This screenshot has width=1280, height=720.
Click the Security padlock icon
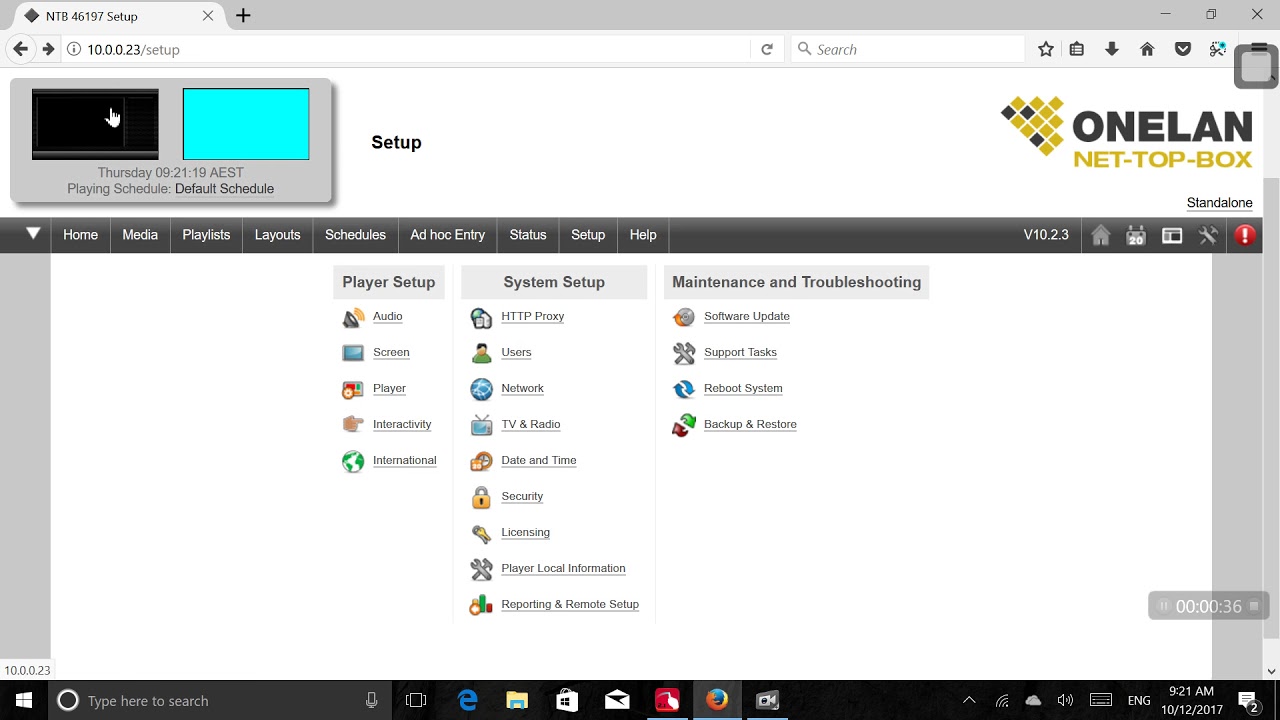(x=481, y=497)
